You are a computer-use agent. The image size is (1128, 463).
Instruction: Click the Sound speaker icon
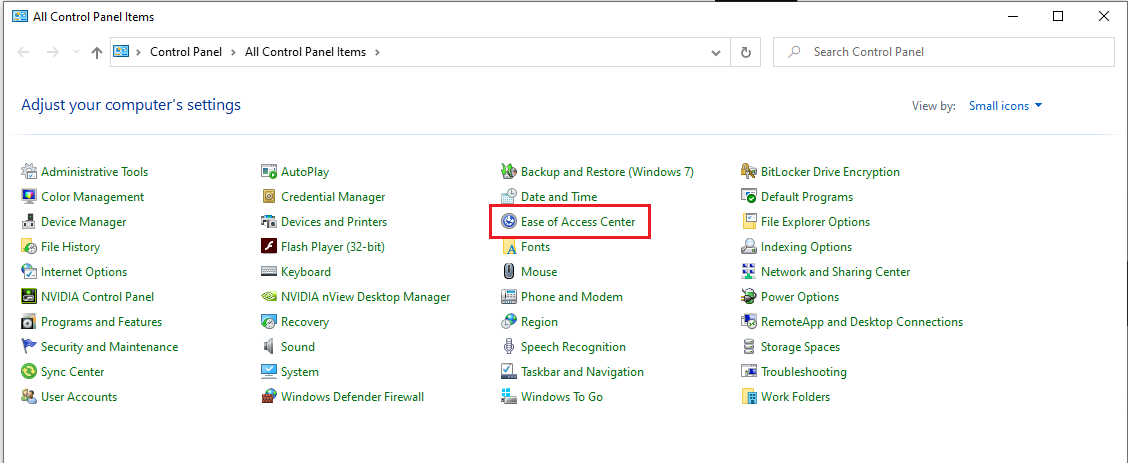pos(269,347)
